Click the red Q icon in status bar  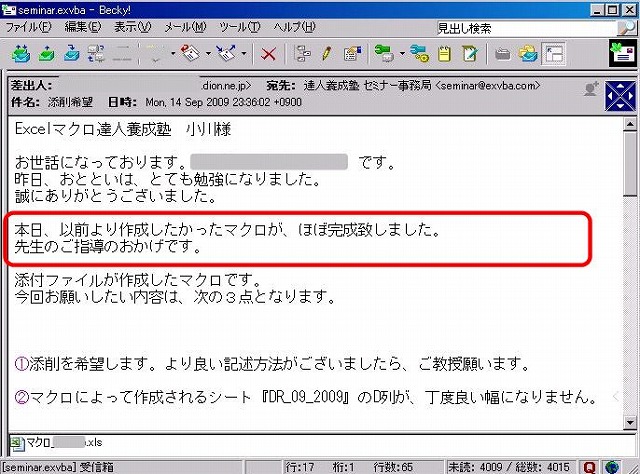pos(589,467)
